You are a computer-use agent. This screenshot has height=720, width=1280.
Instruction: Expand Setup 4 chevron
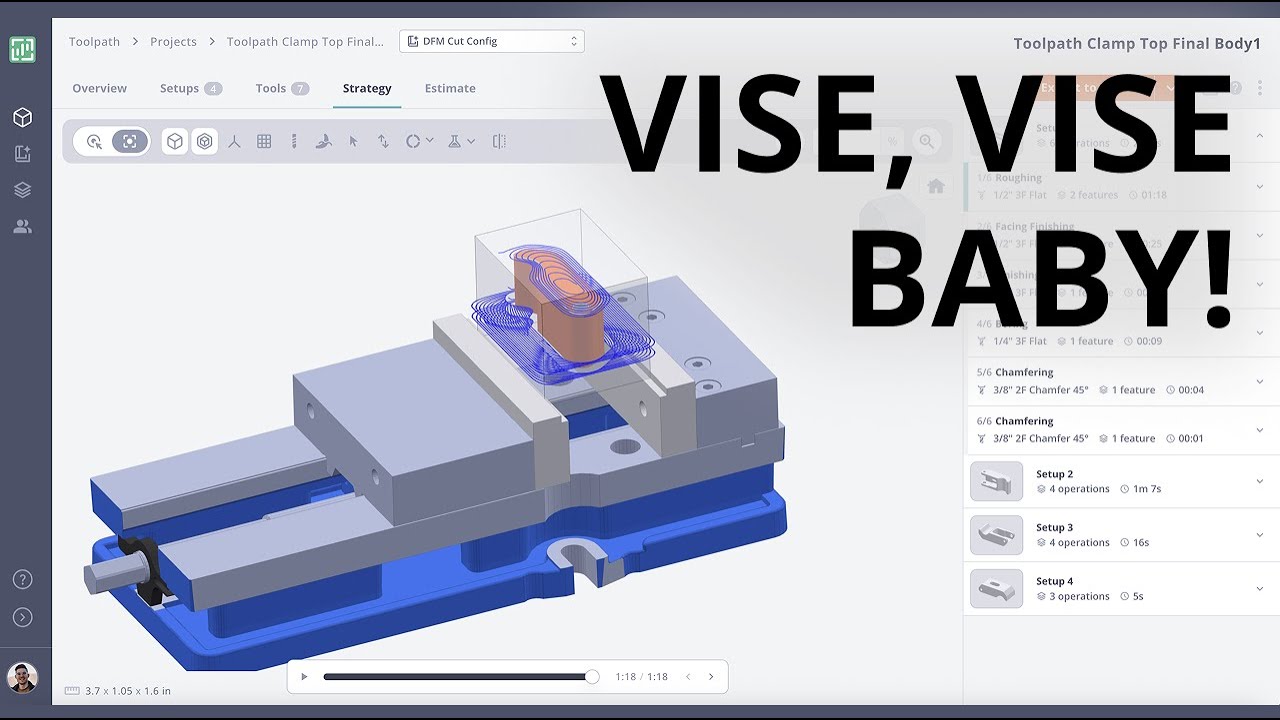click(x=1260, y=589)
